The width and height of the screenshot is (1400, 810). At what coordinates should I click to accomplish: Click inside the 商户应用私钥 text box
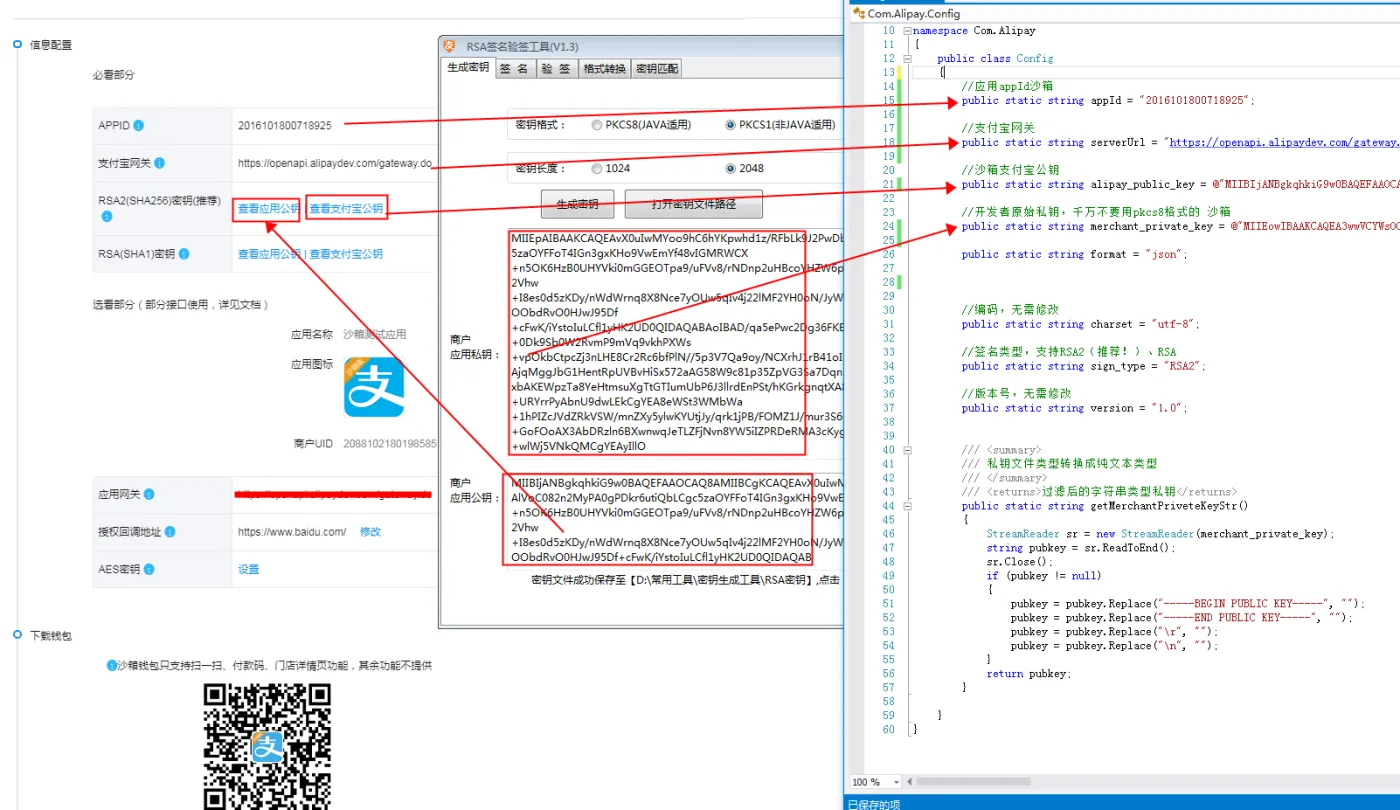[x=675, y=342]
